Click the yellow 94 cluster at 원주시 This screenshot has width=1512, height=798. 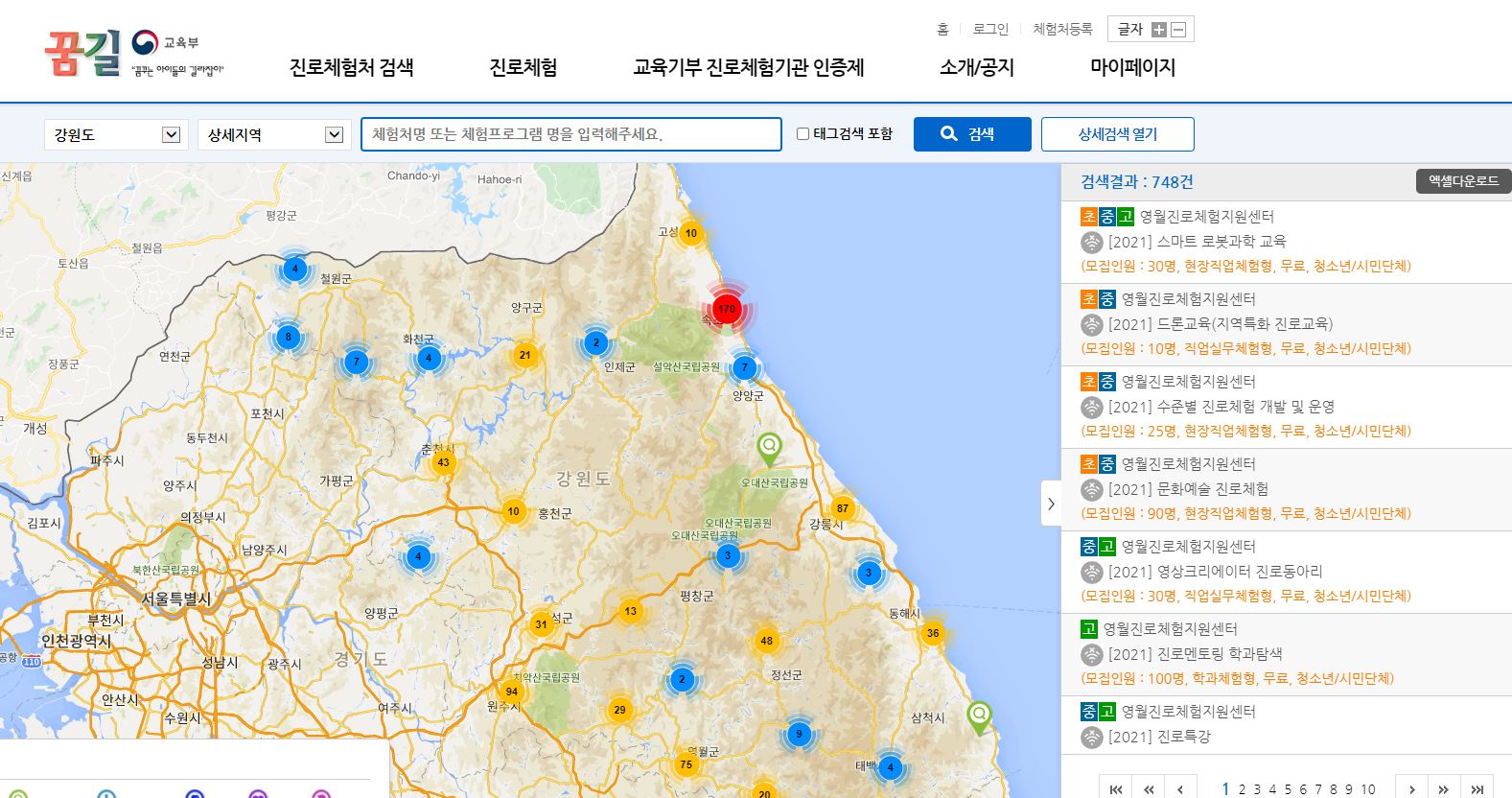(x=512, y=692)
